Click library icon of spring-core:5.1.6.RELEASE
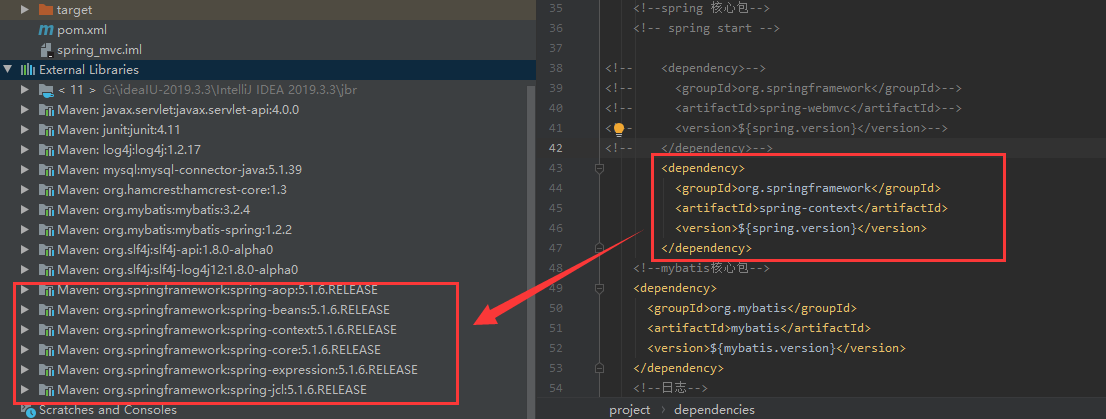 [x=46, y=350]
